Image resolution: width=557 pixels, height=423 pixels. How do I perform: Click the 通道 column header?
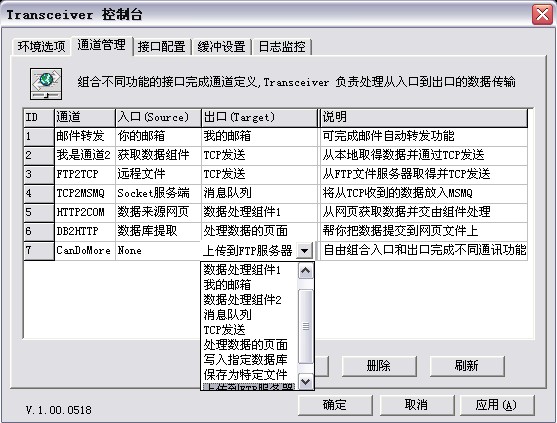click(85, 118)
